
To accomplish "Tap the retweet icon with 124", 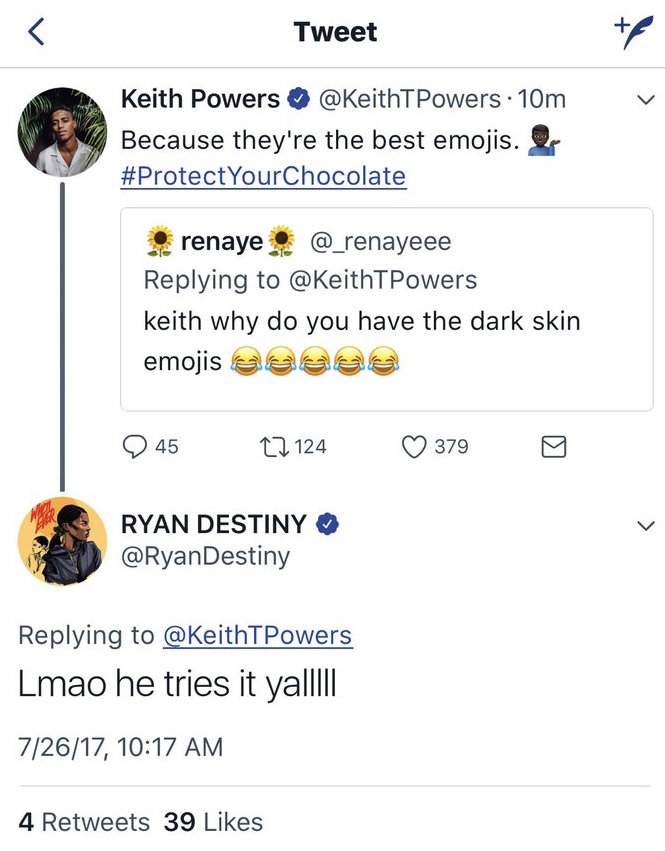I will click(x=272, y=447).
